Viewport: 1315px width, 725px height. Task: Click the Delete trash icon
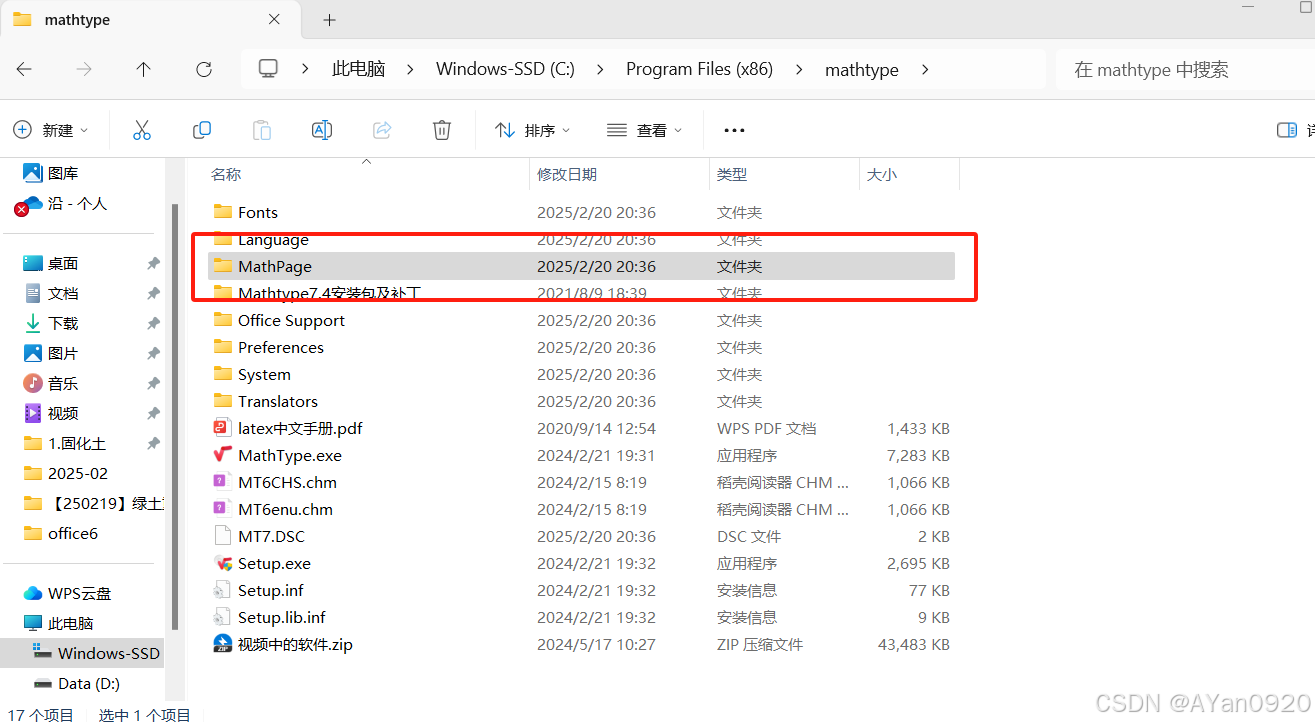[442, 130]
